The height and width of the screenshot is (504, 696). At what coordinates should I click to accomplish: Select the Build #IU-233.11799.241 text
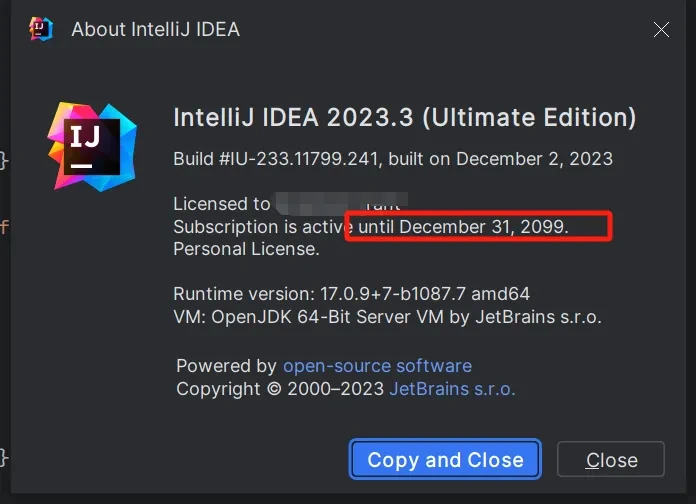278,158
